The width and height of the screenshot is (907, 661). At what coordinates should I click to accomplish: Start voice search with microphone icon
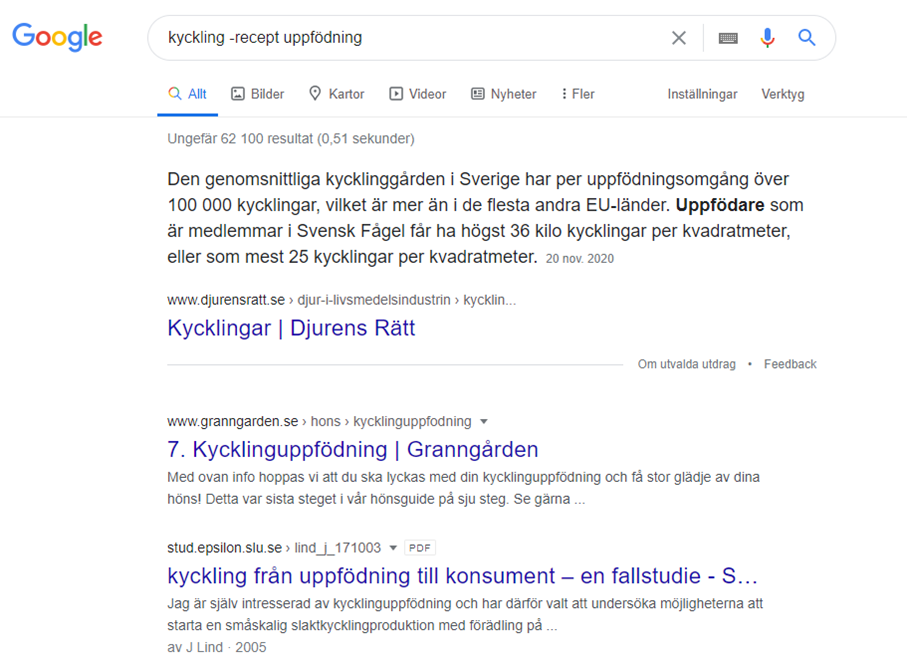tap(767, 38)
